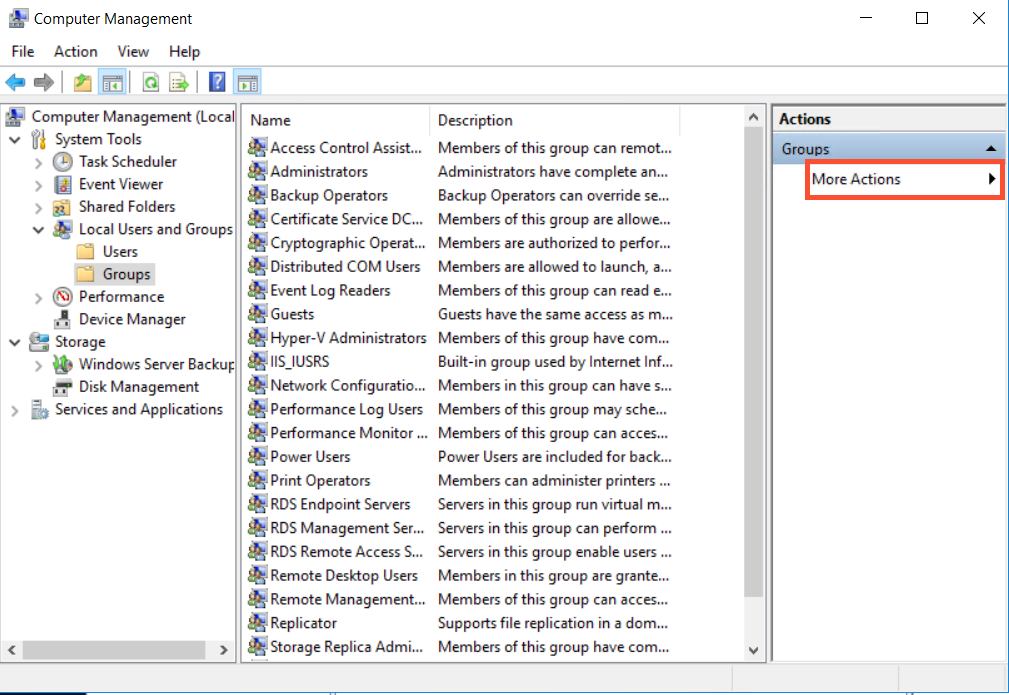Click the Forward arrow toolbar icon
1009x695 pixels.
coord(44,82)
